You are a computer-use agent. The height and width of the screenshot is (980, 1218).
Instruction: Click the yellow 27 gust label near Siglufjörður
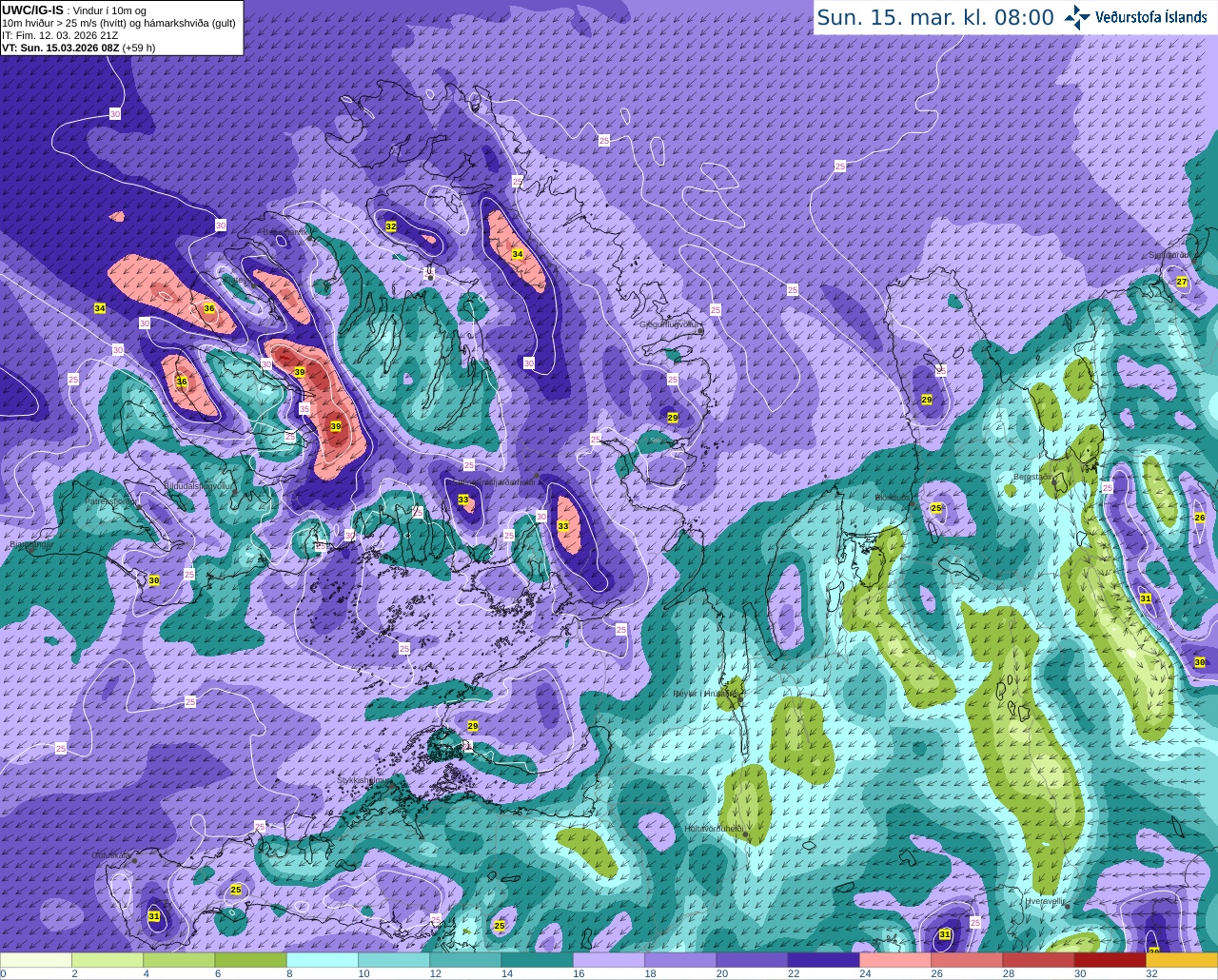[1182, 282]
